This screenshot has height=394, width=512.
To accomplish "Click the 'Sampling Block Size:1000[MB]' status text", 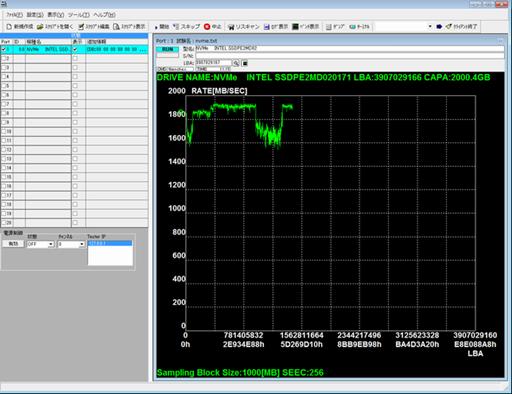I will click(218, 372).
